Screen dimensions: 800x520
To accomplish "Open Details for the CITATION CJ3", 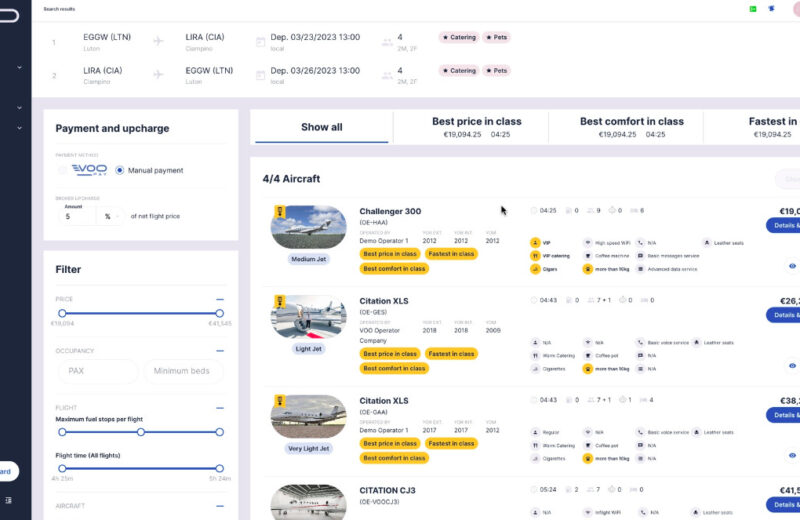I will click(783, 505).
